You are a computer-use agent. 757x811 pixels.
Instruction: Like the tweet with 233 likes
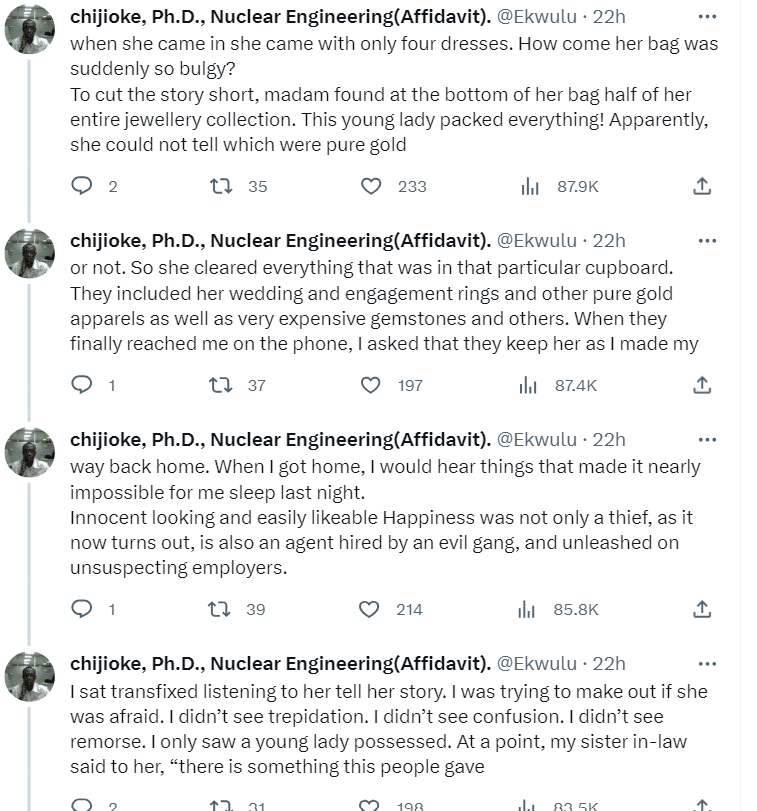[x=371, y=186]
